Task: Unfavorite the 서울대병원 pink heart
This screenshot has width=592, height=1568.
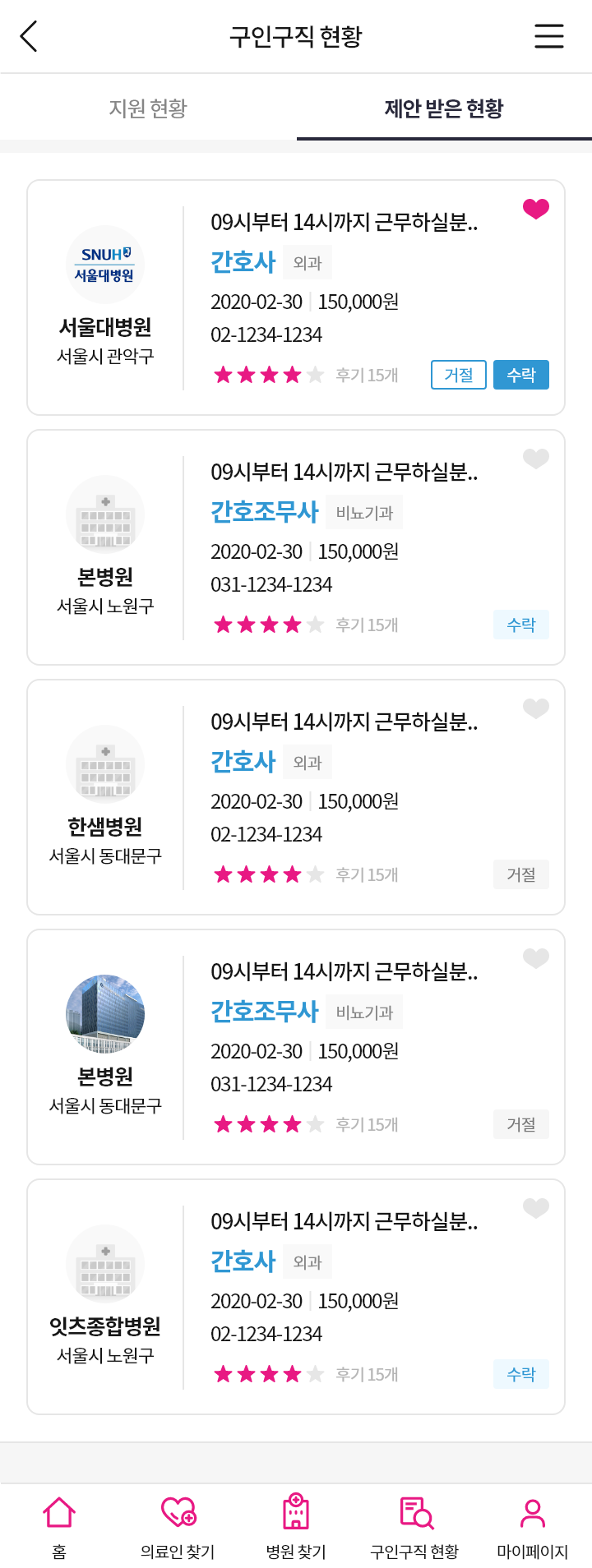Action: coord(536,209)
